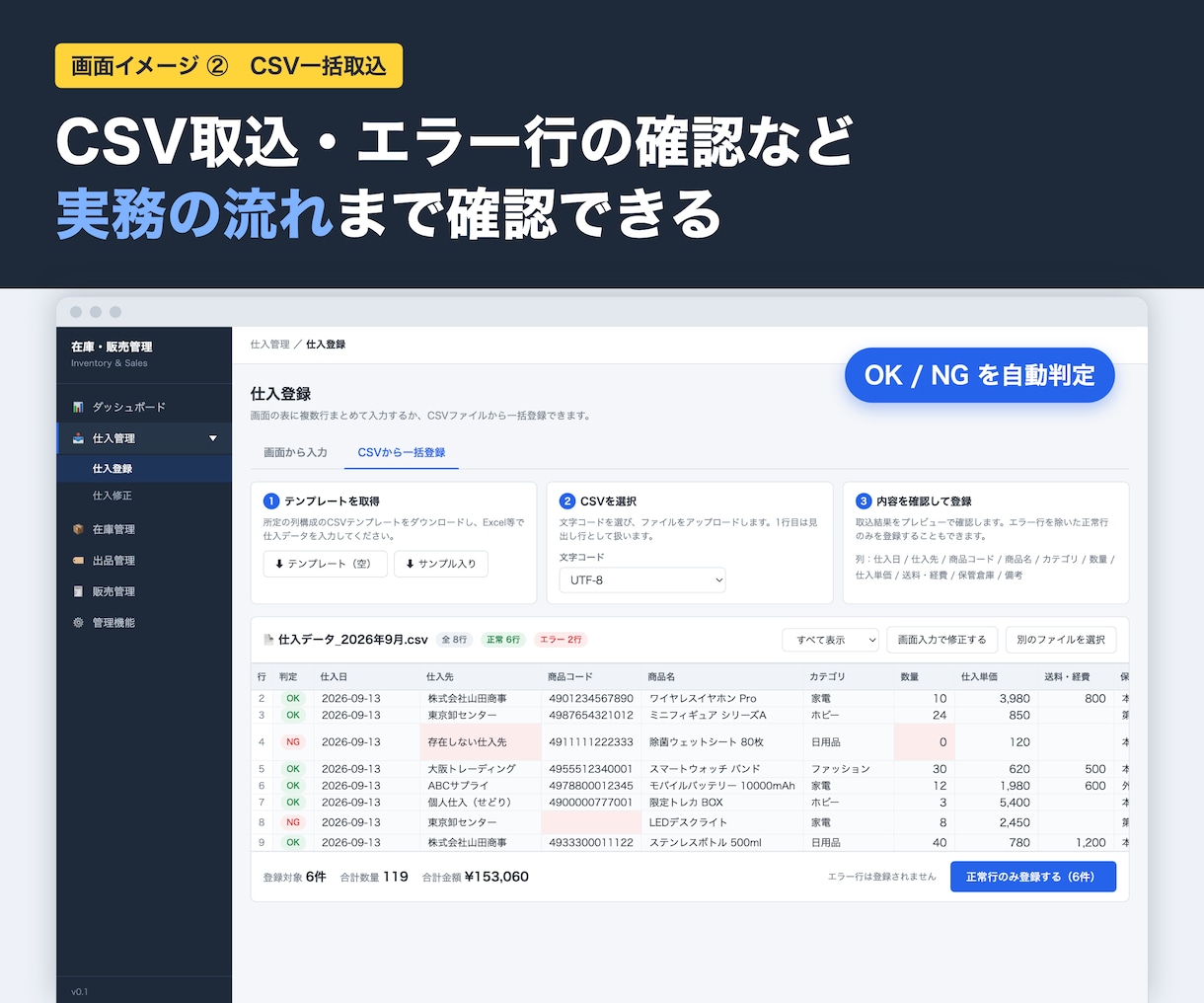This screenshot has width=1204, height=1003.
Task: Click the empty 商品コード cell in row 8
Action: (590, 822)
